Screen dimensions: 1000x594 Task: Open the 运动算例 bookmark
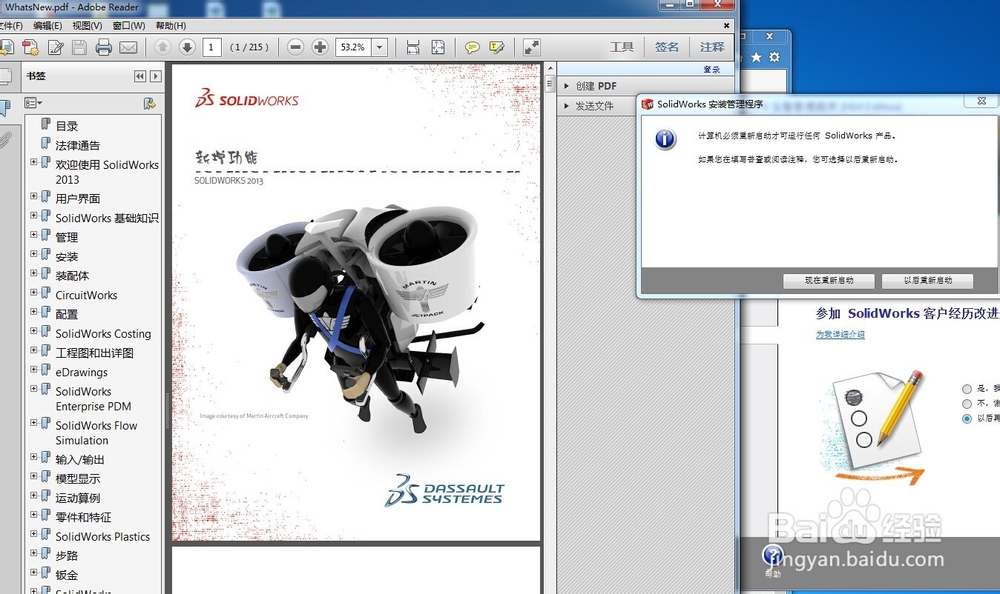pos(78,497)
